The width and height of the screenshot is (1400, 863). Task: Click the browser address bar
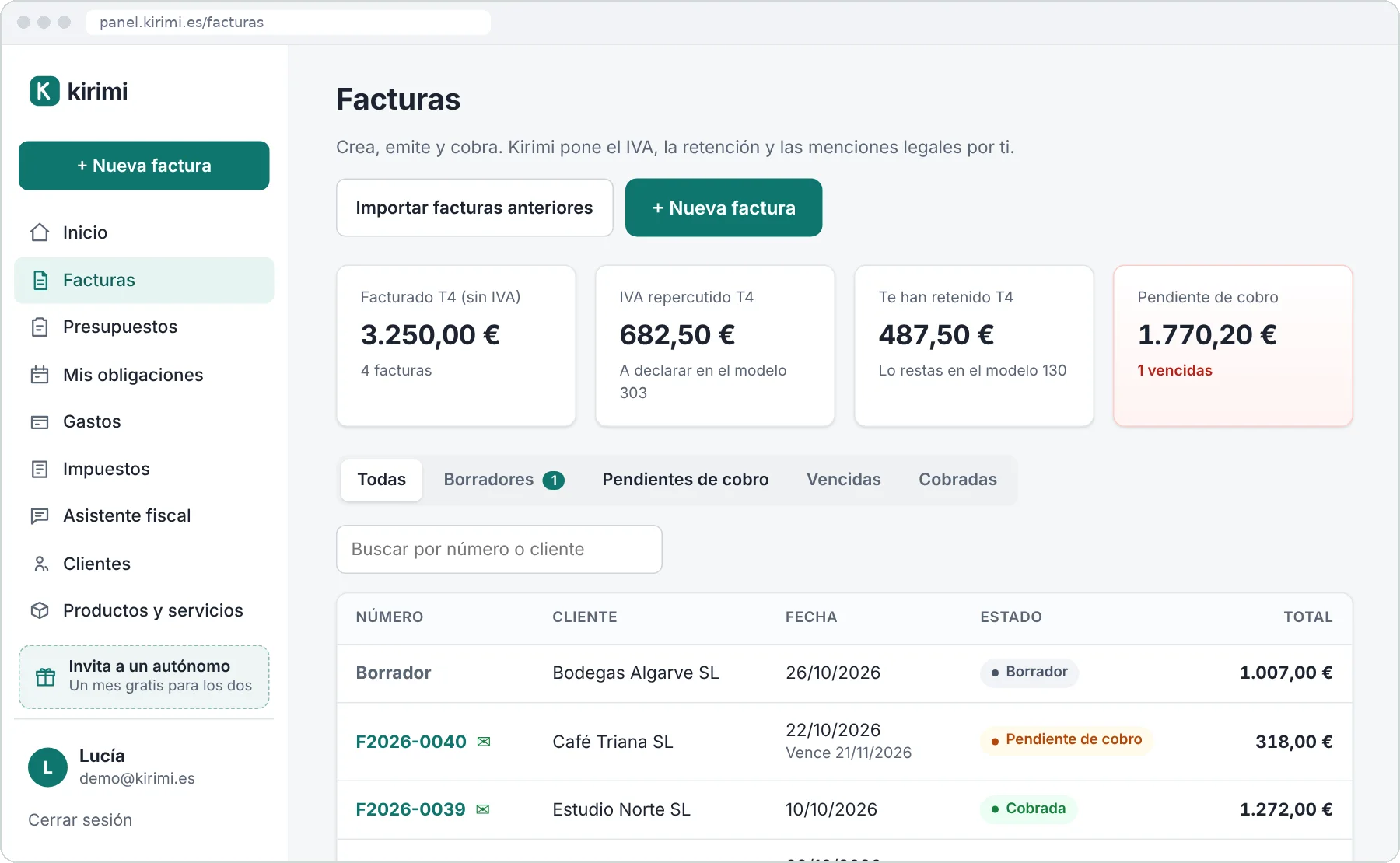click(x=288, y=22)
